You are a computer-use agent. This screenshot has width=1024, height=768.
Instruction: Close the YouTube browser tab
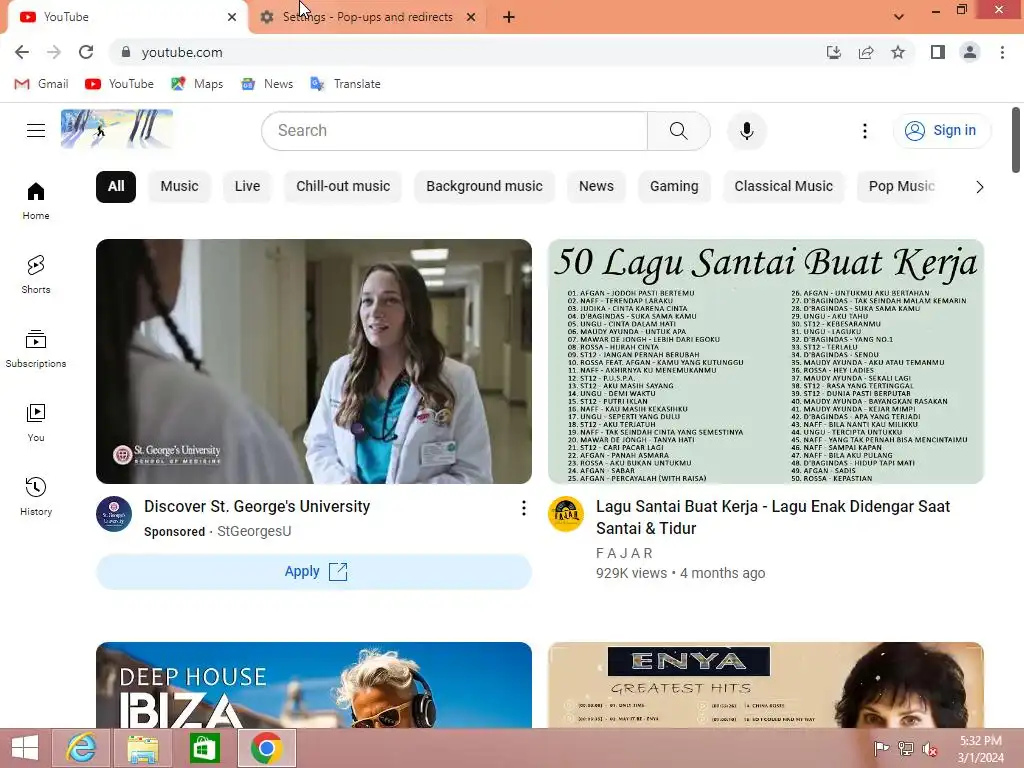coord(232,17)
